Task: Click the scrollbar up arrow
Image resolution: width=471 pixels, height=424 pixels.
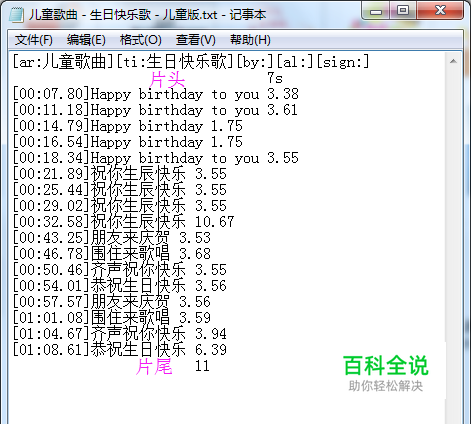Action: pyautogui.click(x=453, y=61)
